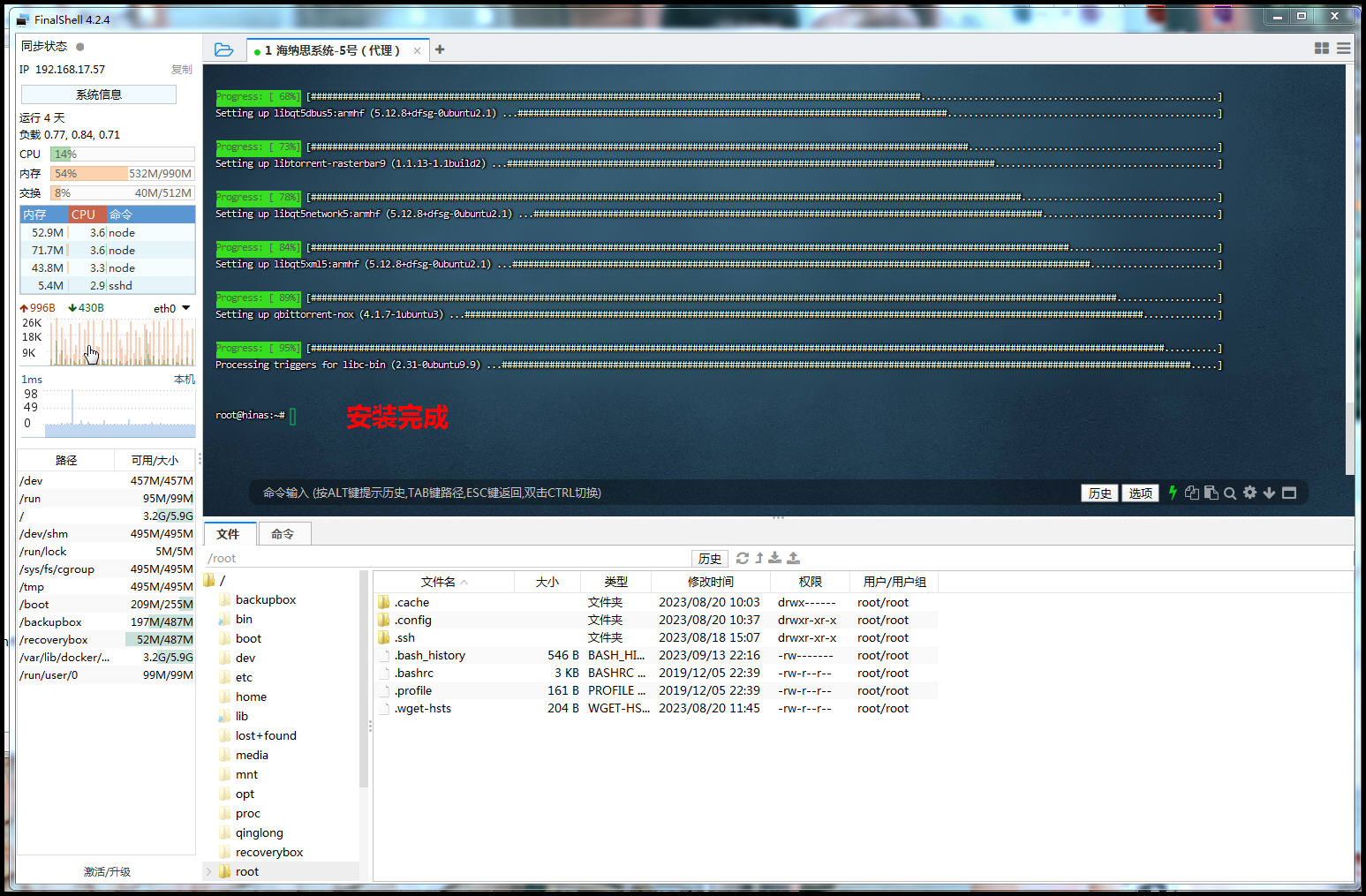1366x896 pixels.
Task: Open the main hamburger menu
Action: (x=1343, y=49)
